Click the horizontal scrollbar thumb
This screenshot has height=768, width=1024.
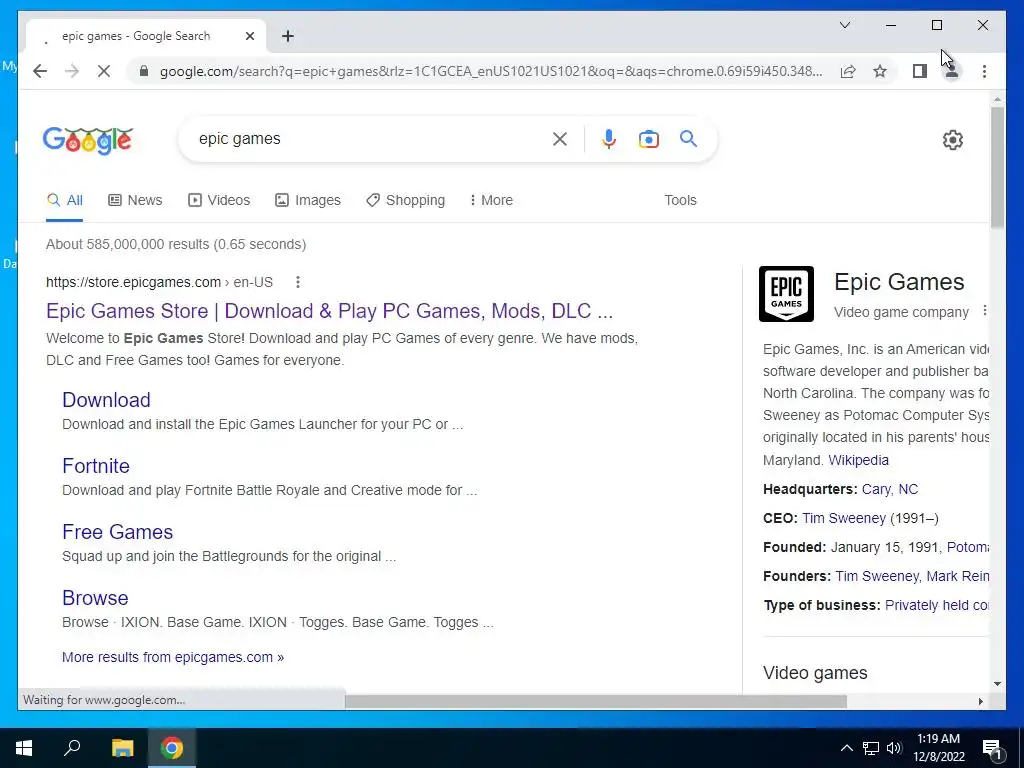click(596, 701)
